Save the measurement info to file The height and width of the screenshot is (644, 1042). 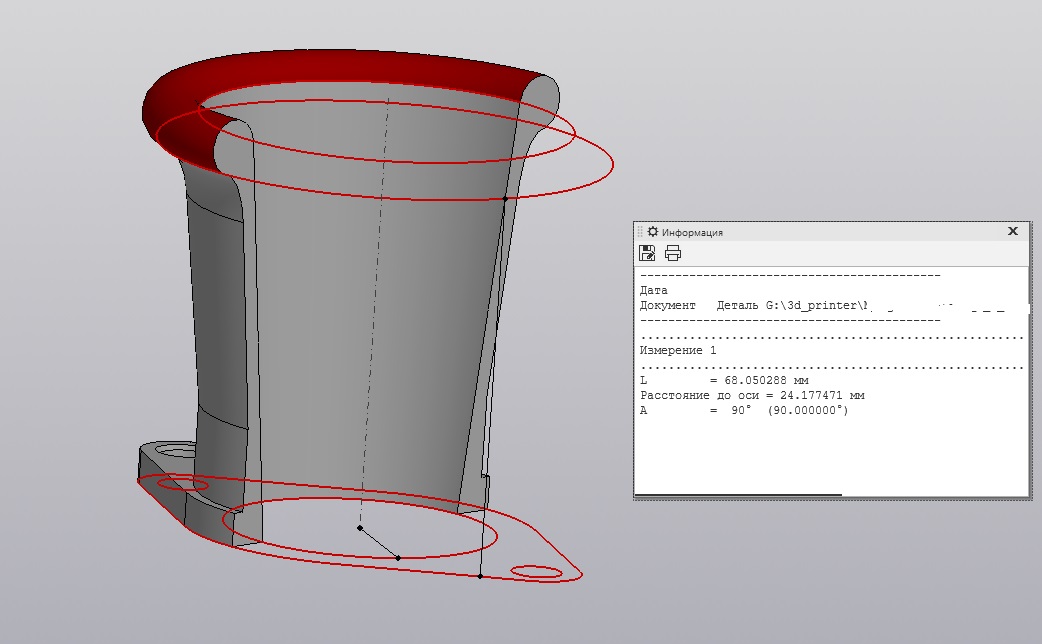(x=647, y=253)
